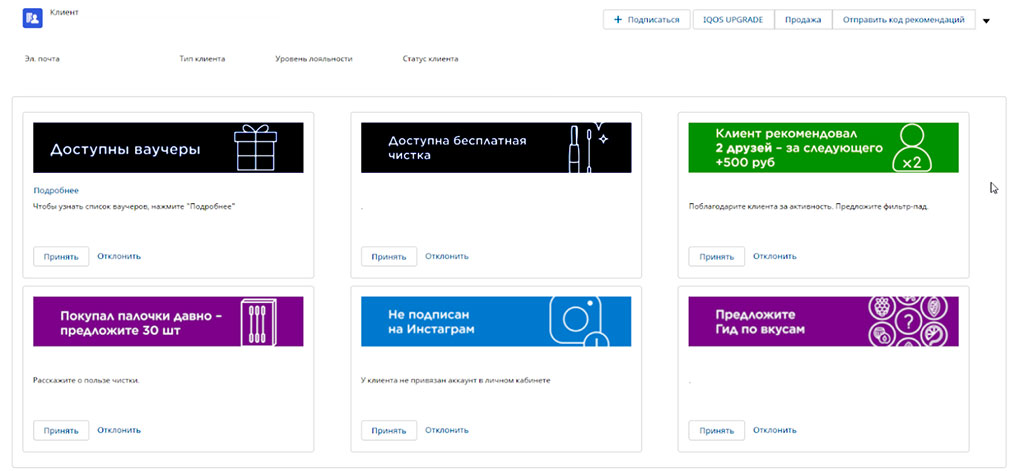Click the gift box icon on vouchers banner
1024x471 pixels.
(x=253, y=148)
